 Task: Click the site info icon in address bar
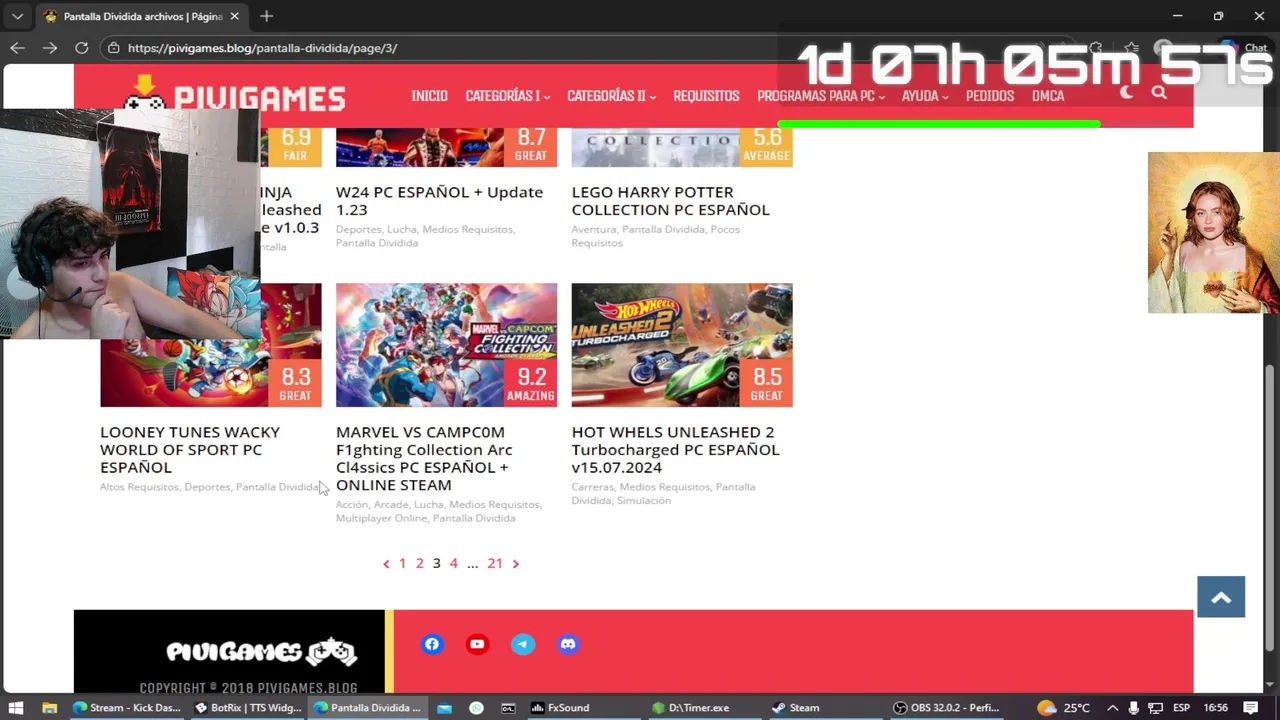point(114,48)
